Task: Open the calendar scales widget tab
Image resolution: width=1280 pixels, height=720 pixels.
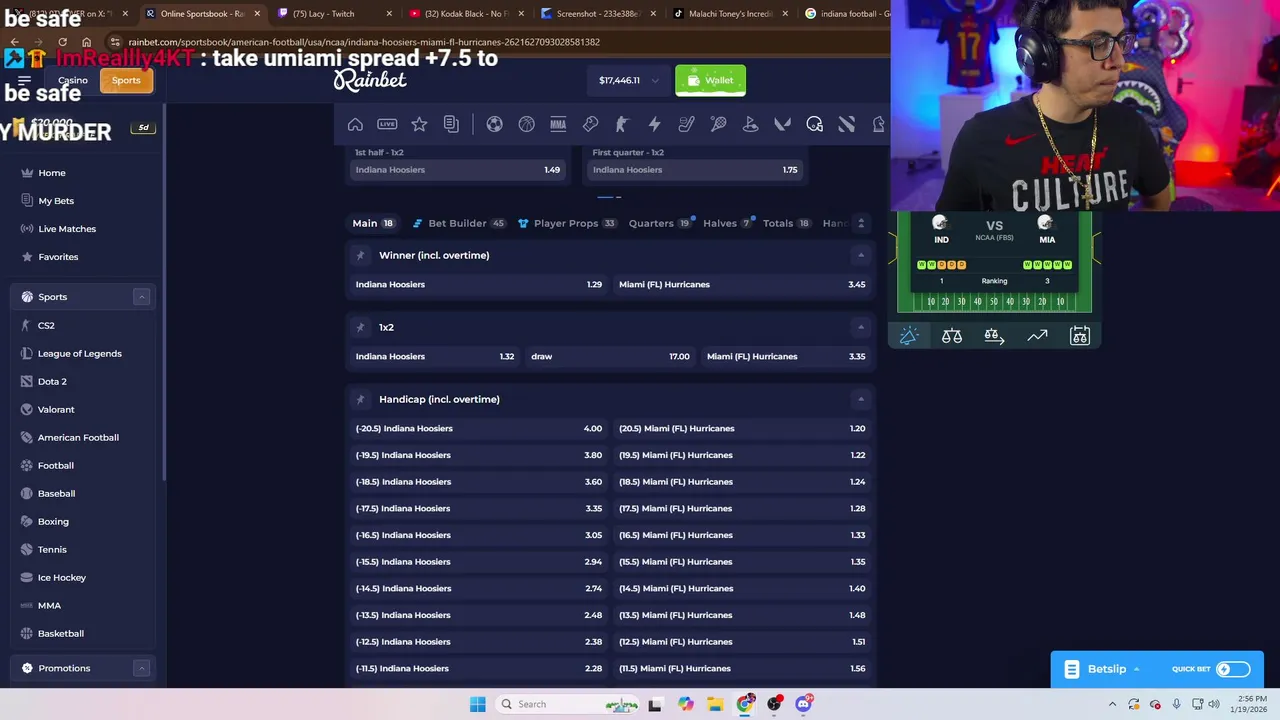Action: point(1080,336)
